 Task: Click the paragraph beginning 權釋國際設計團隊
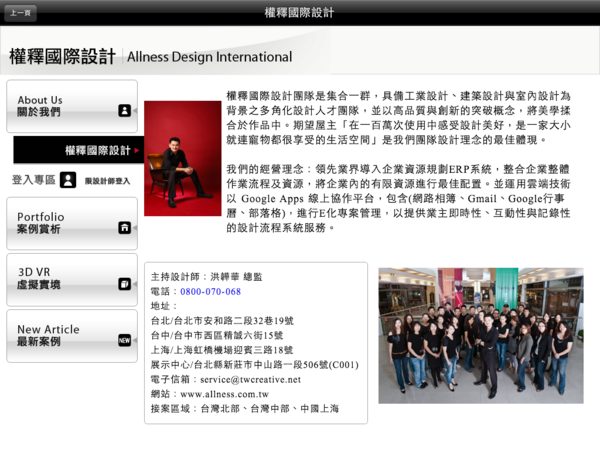398,118
